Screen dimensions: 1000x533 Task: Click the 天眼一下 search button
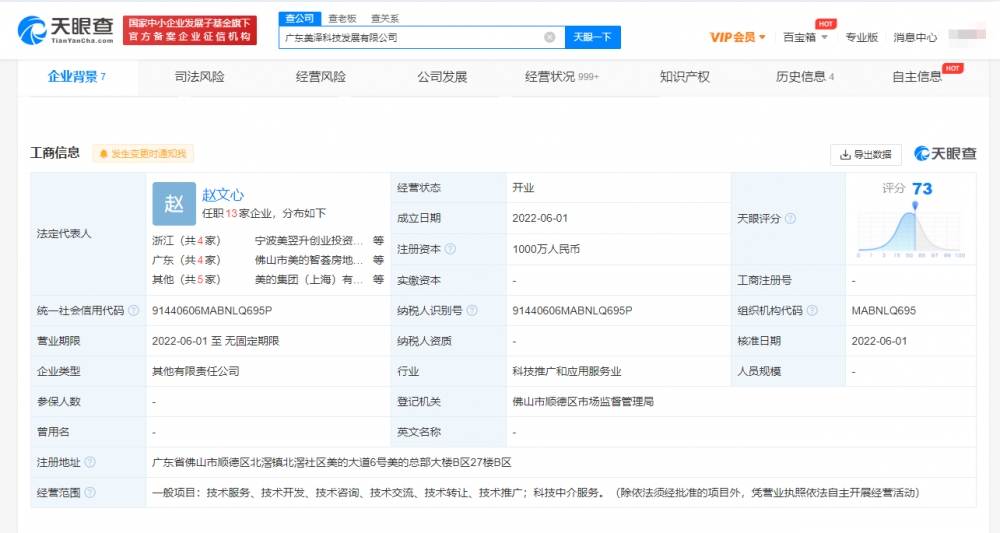[592, 38]
